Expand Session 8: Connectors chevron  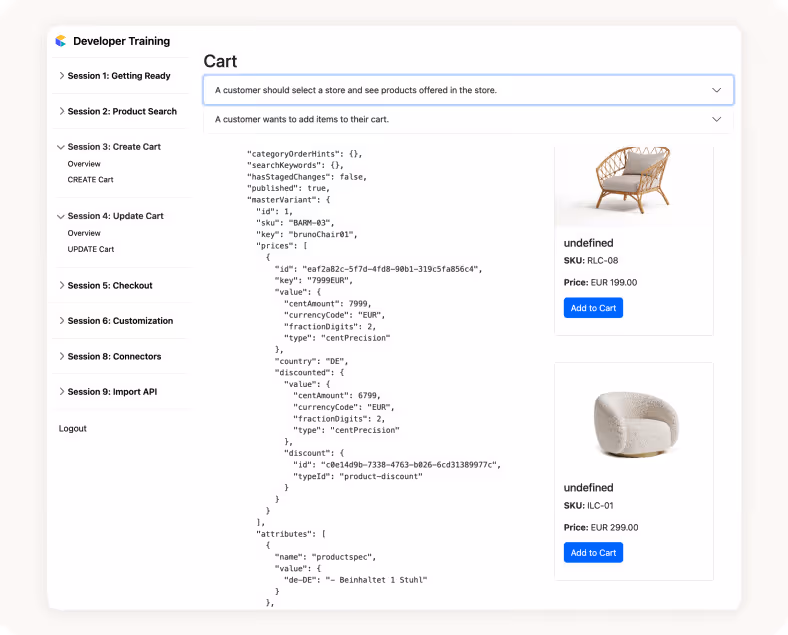pyautogui.click(x=61, y=356)
